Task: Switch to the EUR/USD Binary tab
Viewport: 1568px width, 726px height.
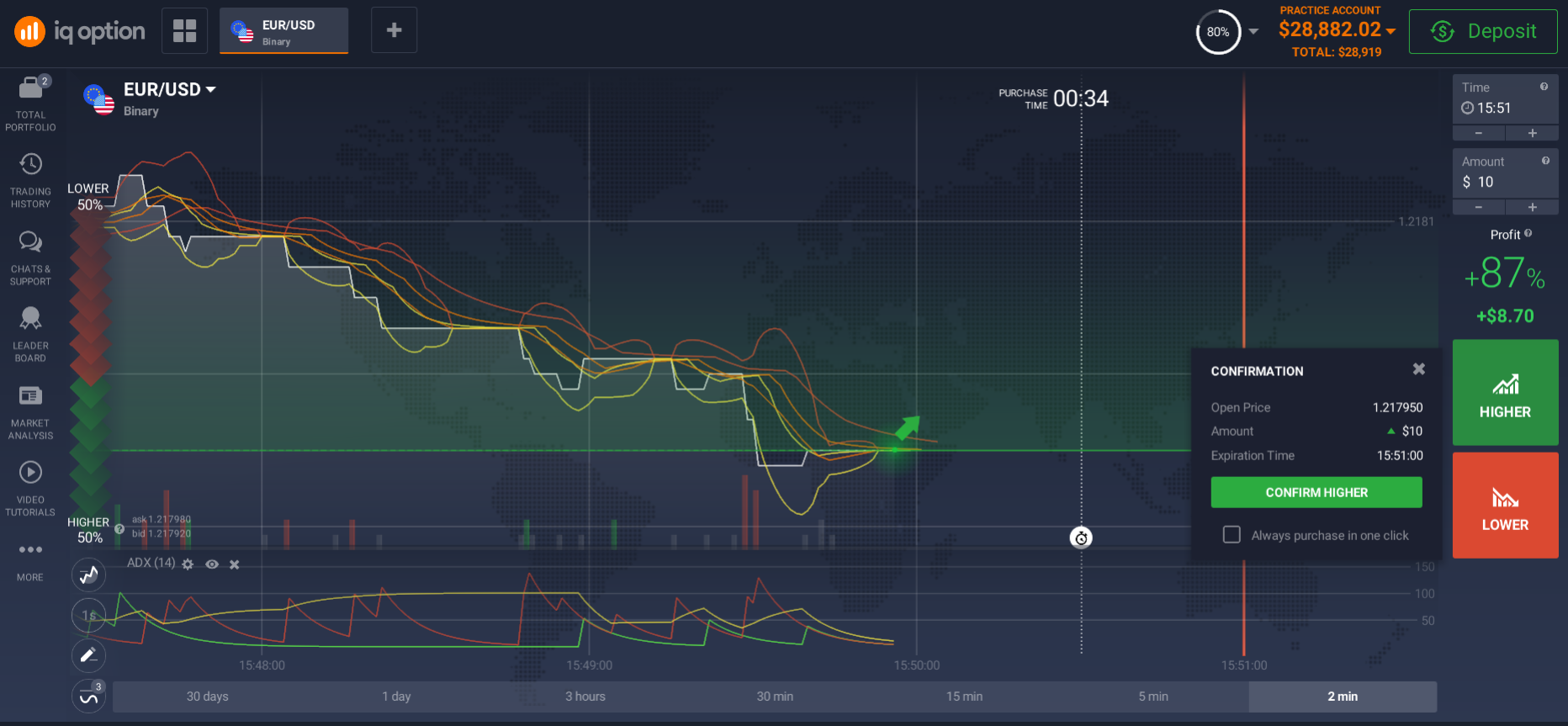Action: point(284,31)
